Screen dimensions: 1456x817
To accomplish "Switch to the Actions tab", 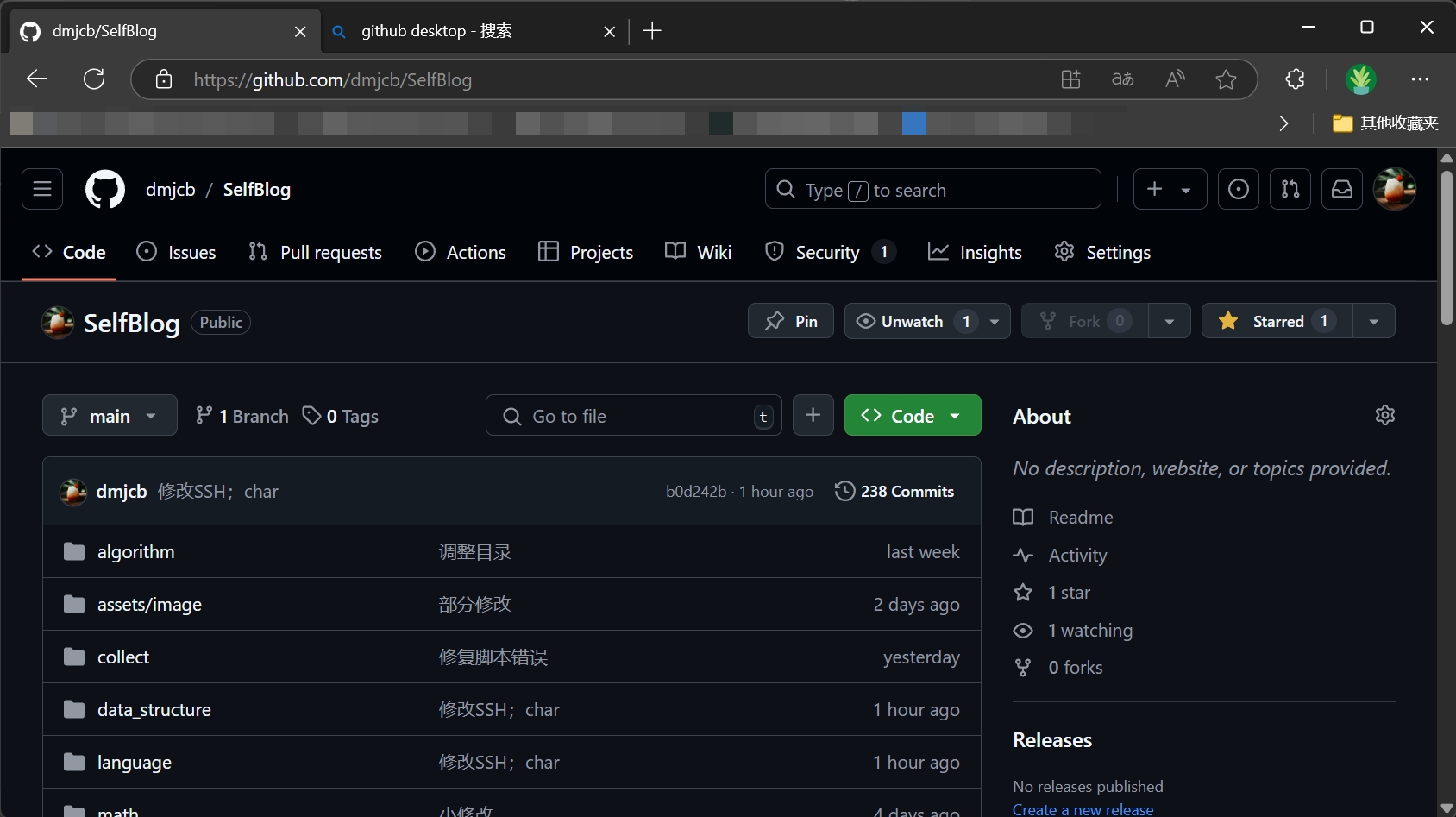I will click(461, 252).
